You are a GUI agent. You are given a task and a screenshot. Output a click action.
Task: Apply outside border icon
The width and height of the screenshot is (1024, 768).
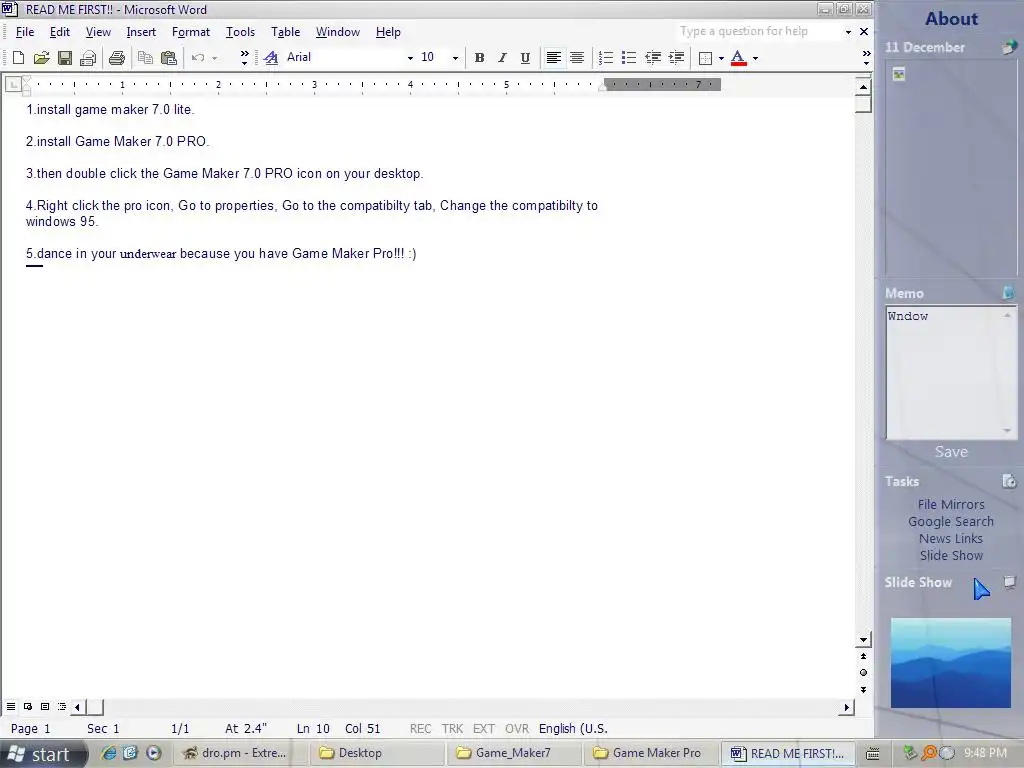(705, 58)
